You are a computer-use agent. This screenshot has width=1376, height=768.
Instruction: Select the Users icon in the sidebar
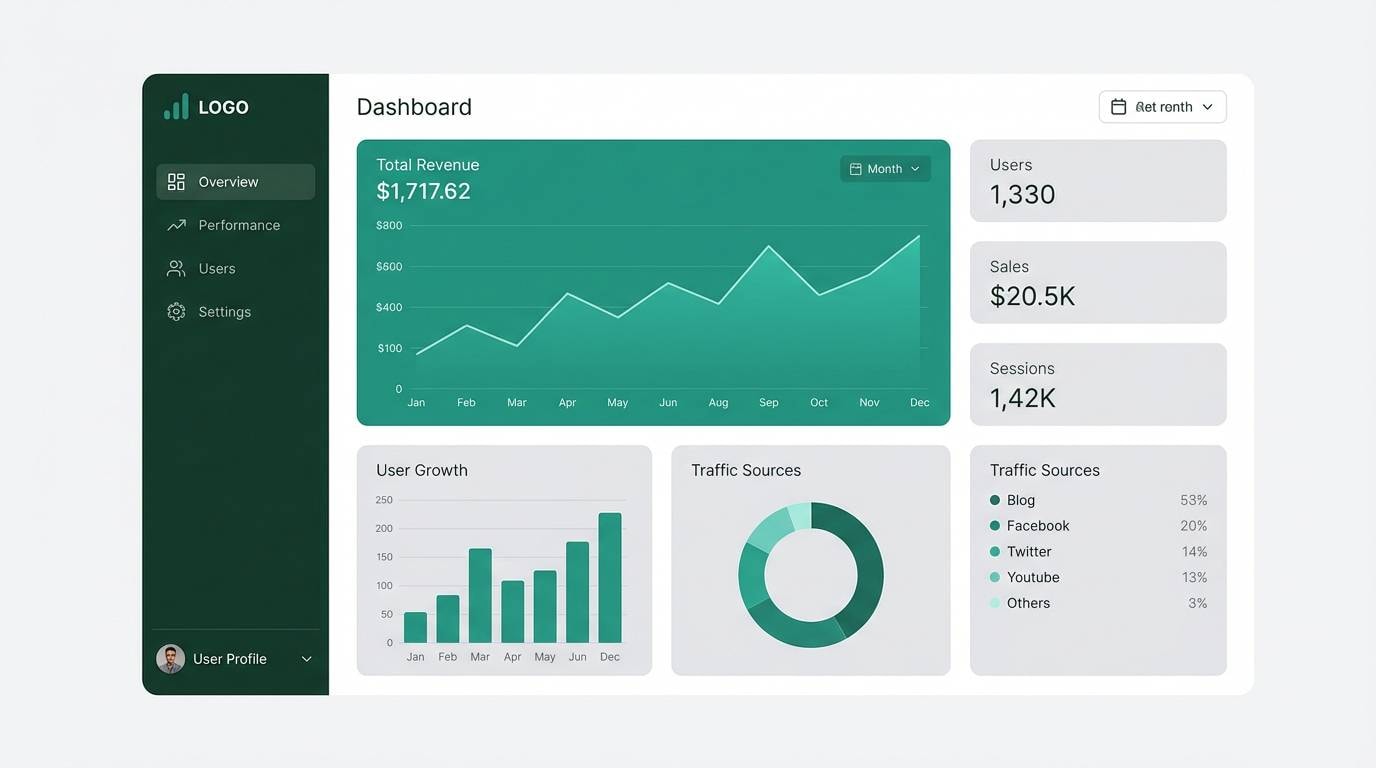[176, 268]
